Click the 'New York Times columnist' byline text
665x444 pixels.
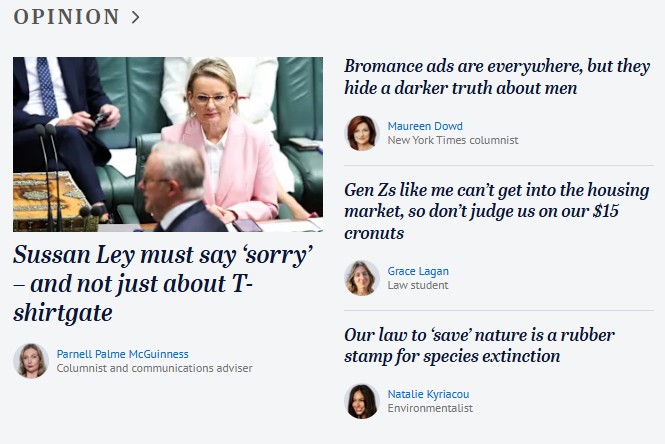click(453, 140)
